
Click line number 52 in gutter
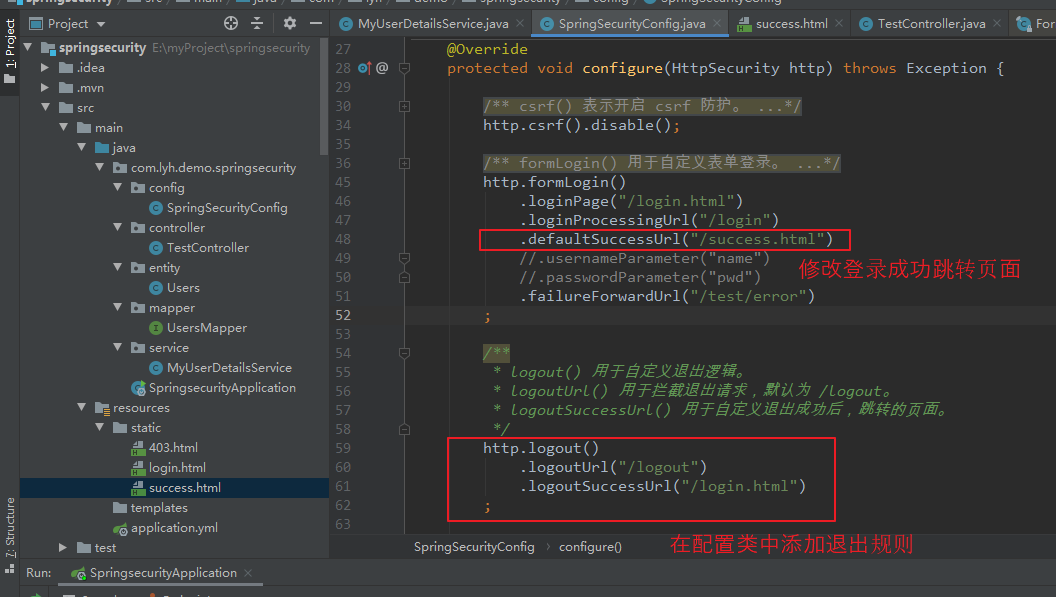(x=343, y=315)
